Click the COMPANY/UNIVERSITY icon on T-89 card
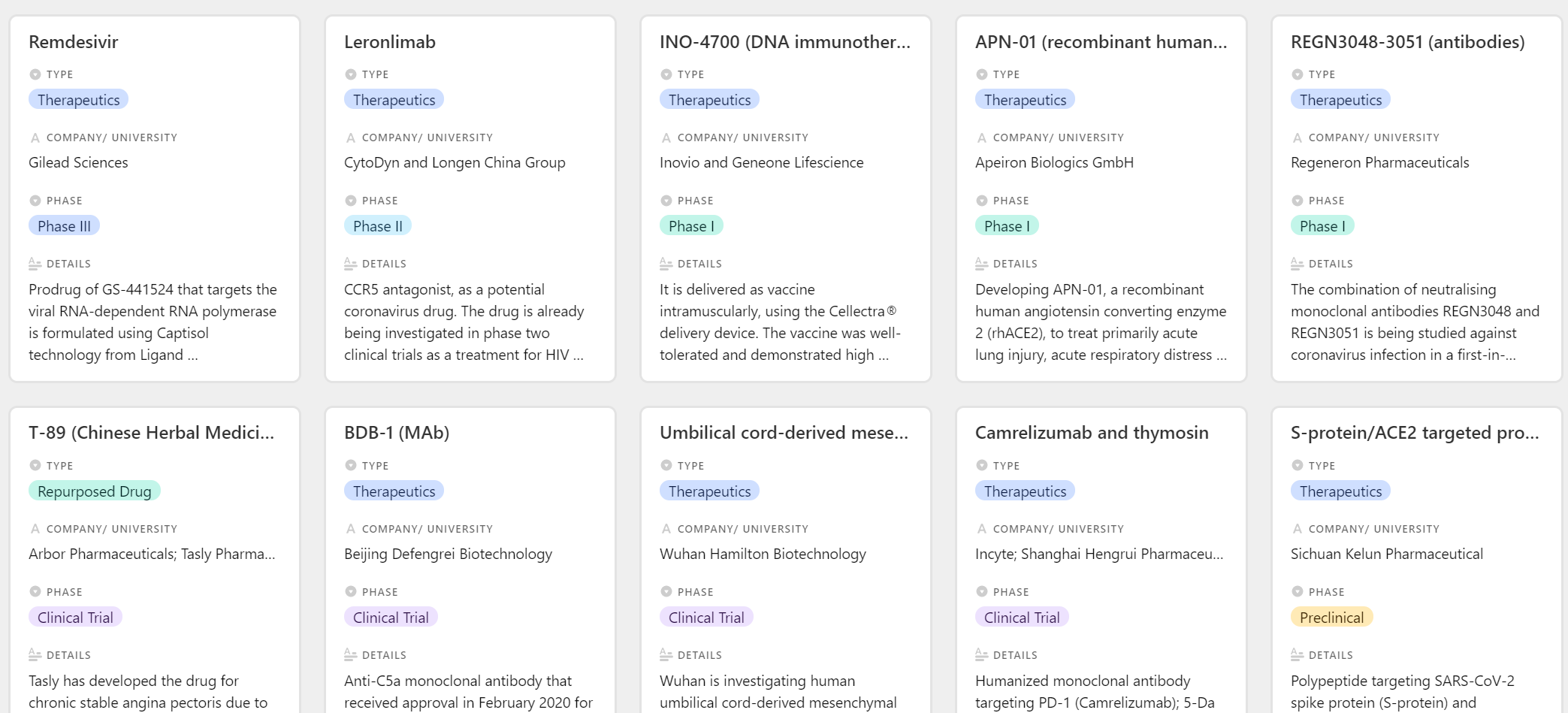 pos(35,528)
